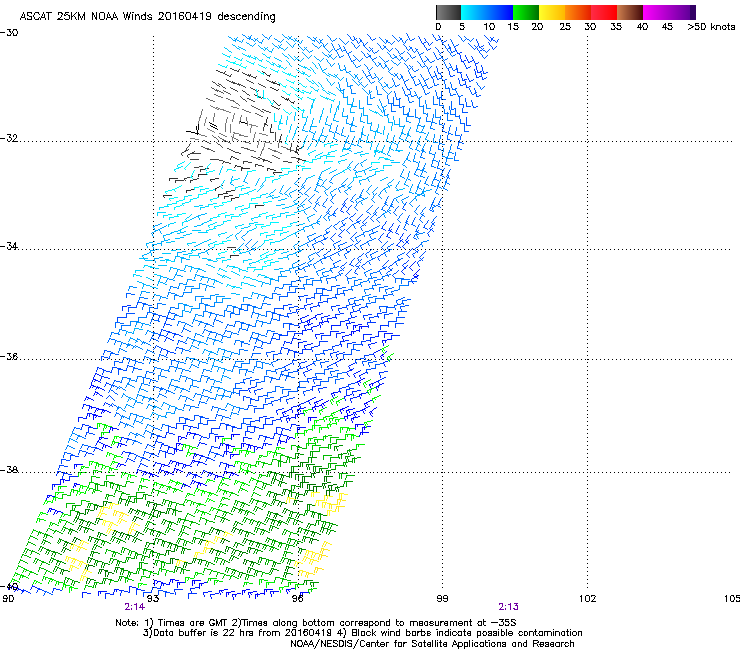Click the latitude label '-34'
This screenshot has height=650, width=740.
(9, 246)
